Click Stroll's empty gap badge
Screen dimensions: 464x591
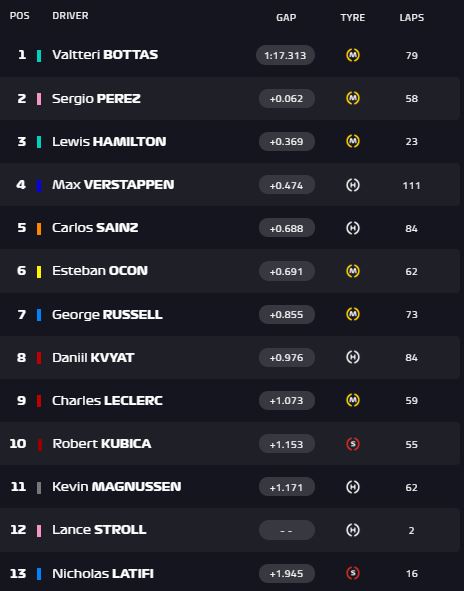286,530
